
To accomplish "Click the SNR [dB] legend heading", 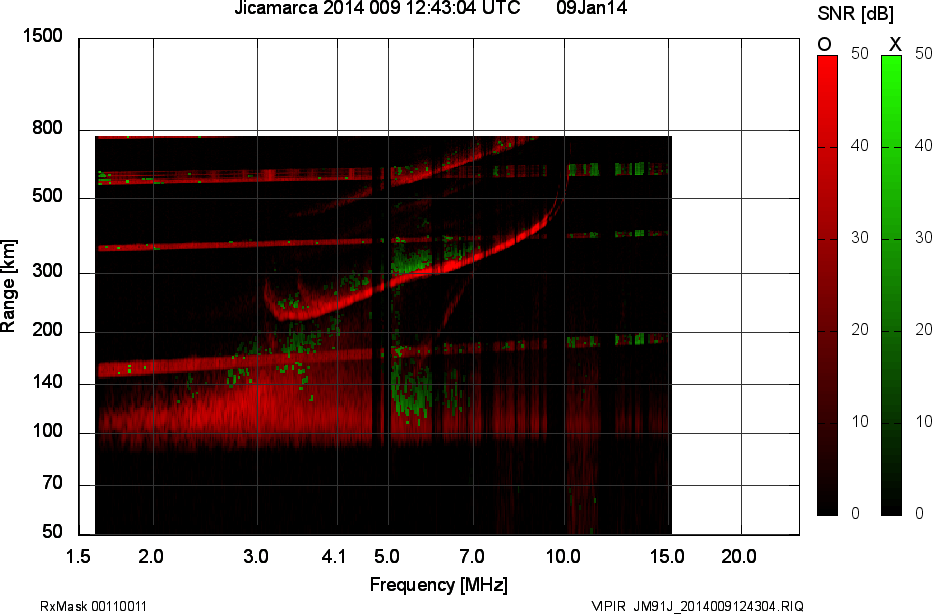I will point(857,15).
